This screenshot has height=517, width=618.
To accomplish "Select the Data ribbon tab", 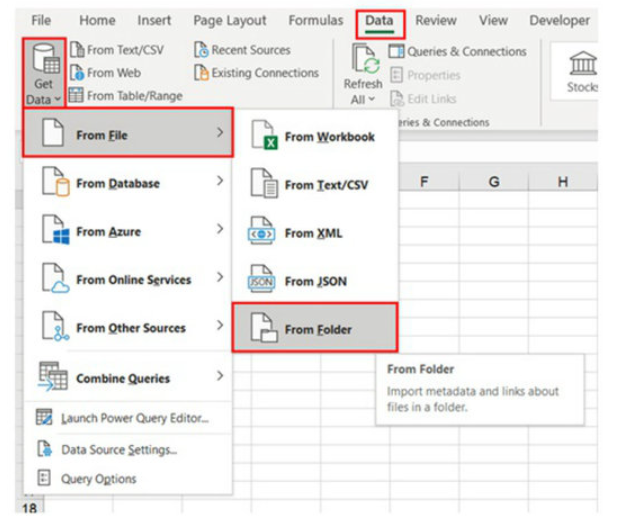I will pyautogui.click(x=379, y=21).
